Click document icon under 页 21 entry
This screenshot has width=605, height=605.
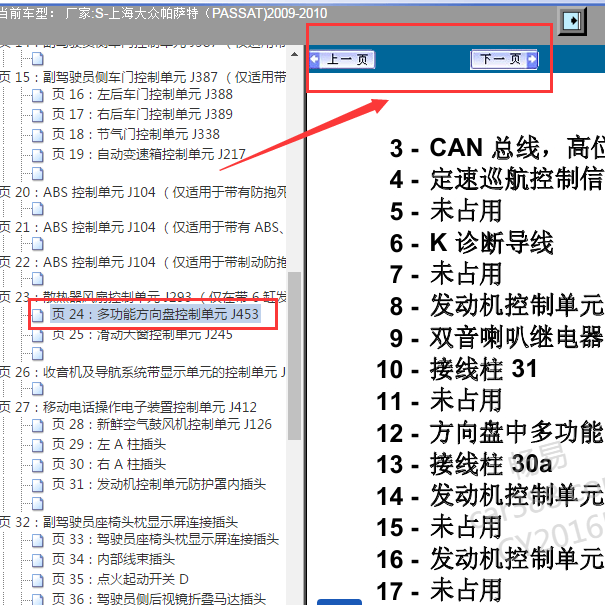tap(37, 244)
